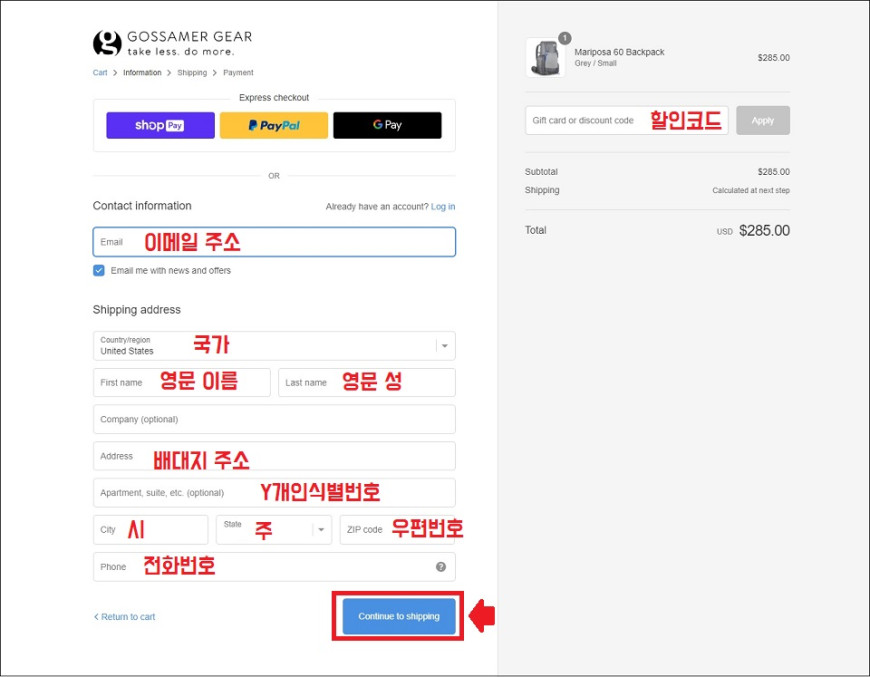Focus the Address field

pos(274,456)
